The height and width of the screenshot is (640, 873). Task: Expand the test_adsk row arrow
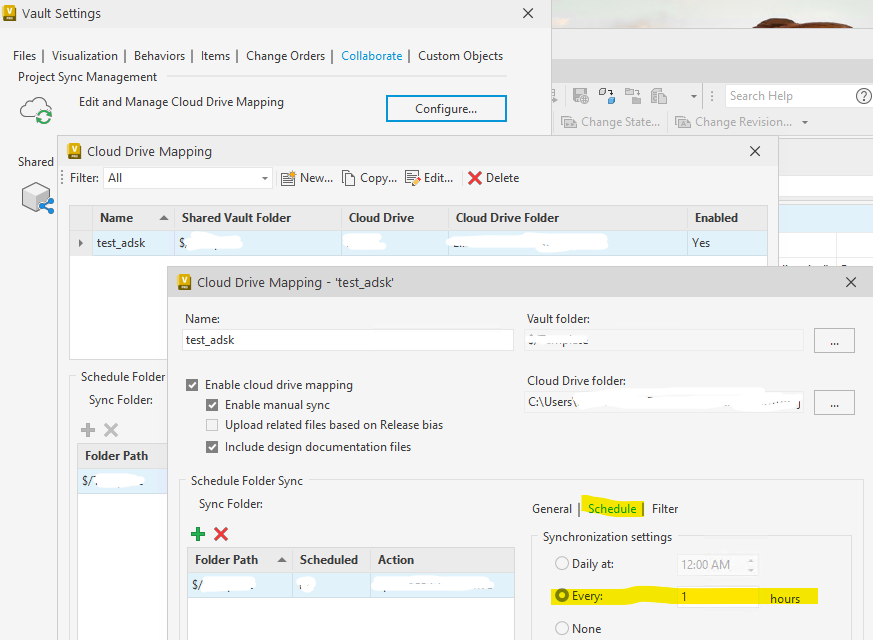pyautogui.click(x=79, y=242)
